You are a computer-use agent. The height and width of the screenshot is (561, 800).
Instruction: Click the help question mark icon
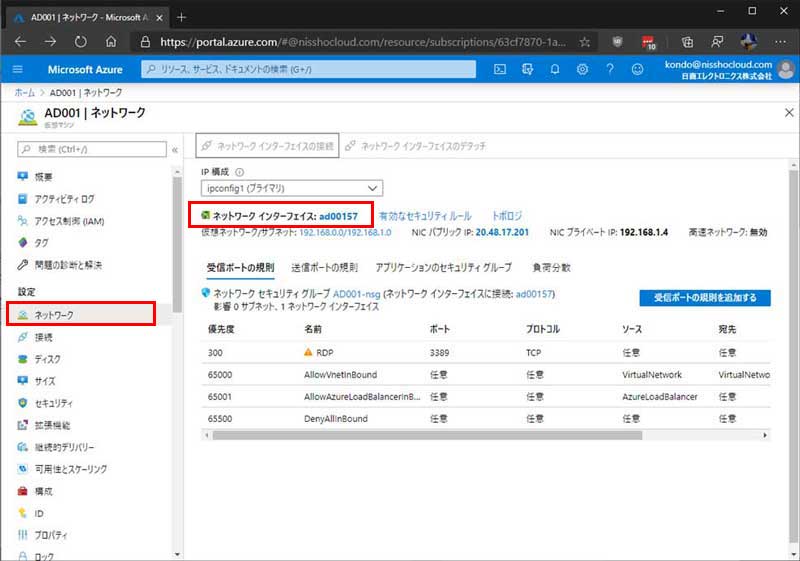[x=609, y=69]
